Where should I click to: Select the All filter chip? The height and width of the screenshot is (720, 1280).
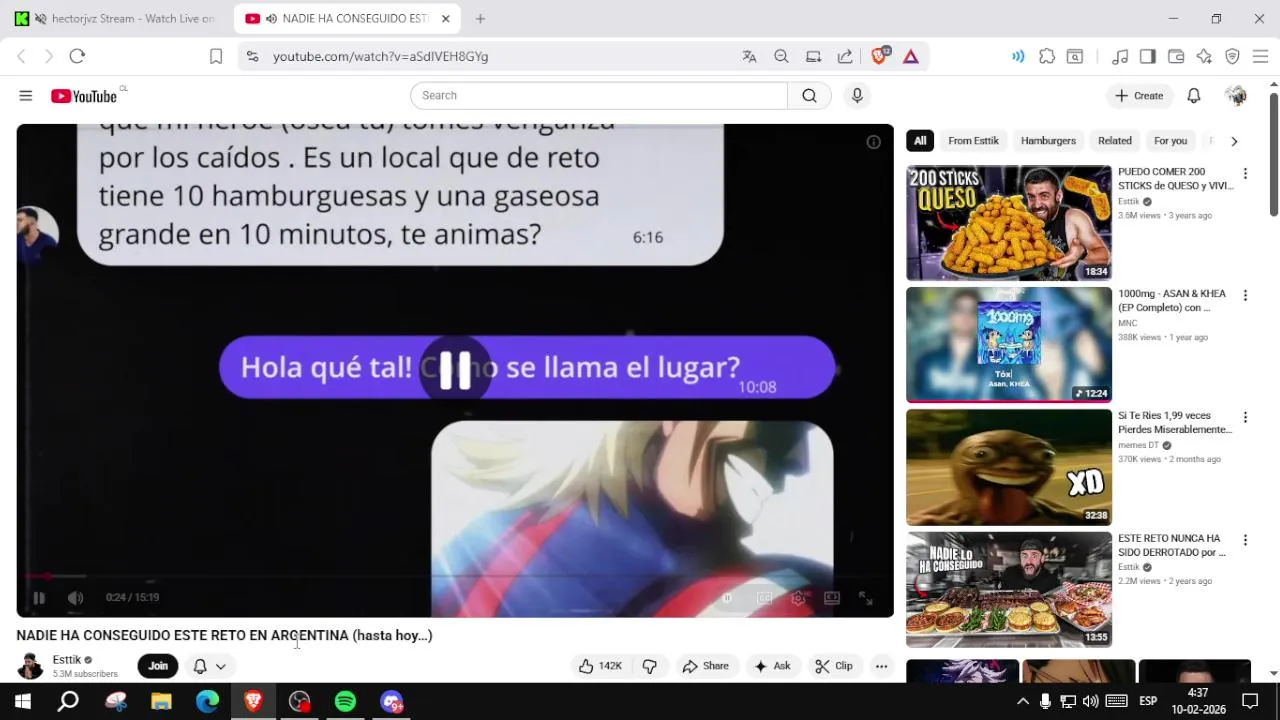[x=920, y=141]
